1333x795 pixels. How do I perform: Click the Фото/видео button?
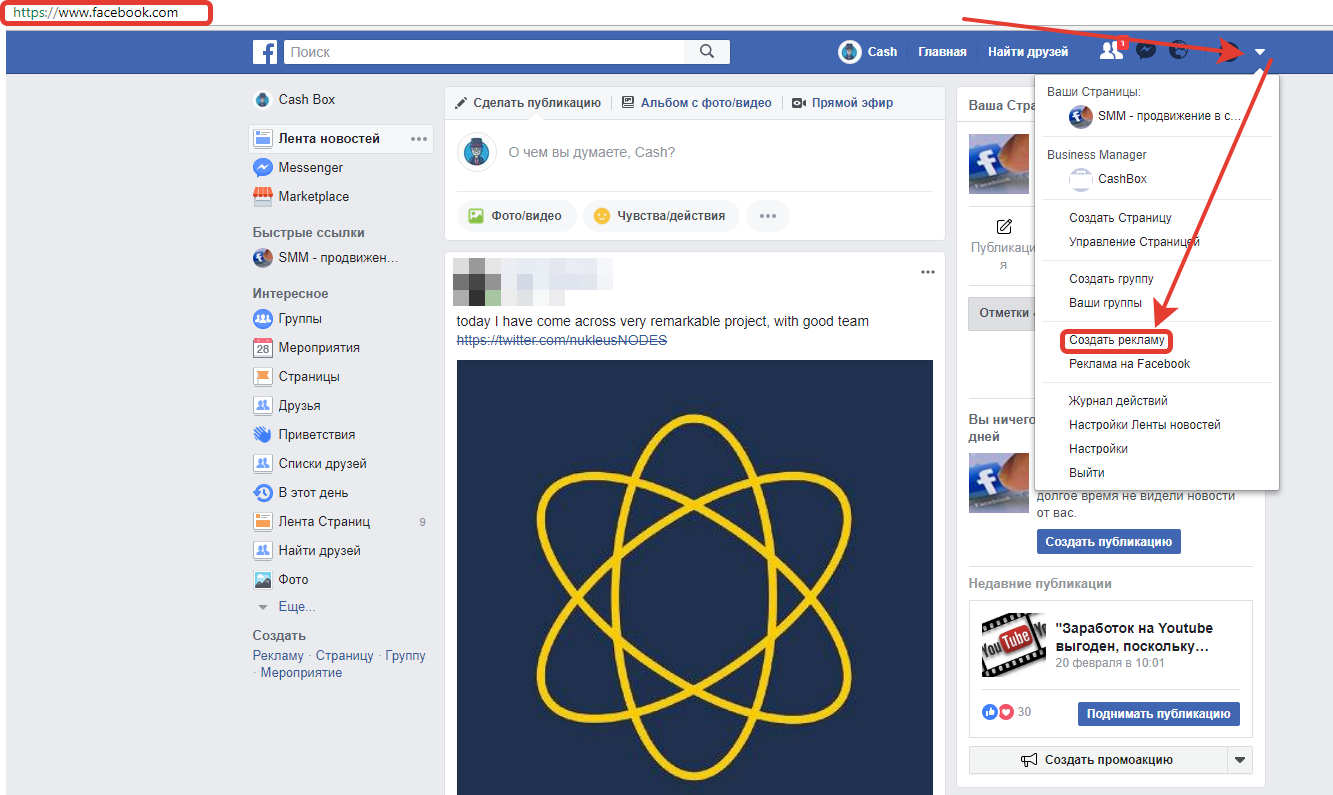[x=517, y=216]
